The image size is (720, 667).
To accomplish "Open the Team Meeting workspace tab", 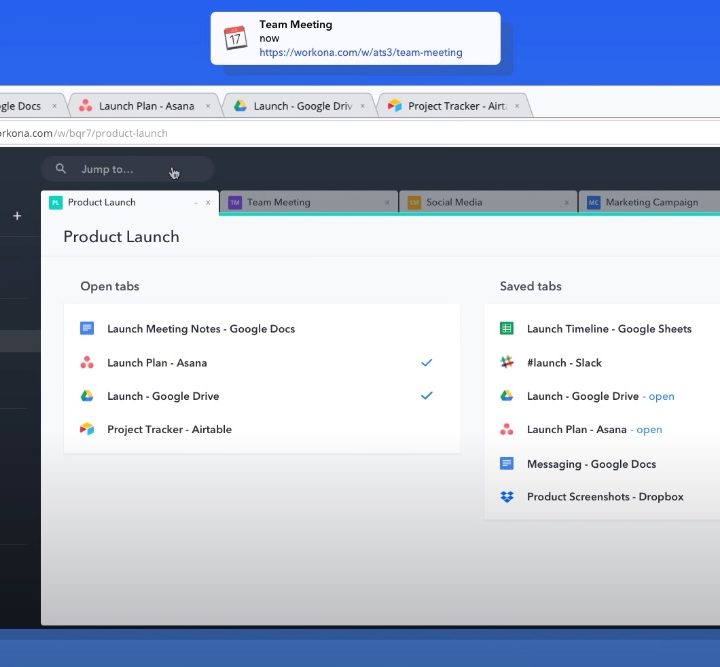I will click(309, 202).
